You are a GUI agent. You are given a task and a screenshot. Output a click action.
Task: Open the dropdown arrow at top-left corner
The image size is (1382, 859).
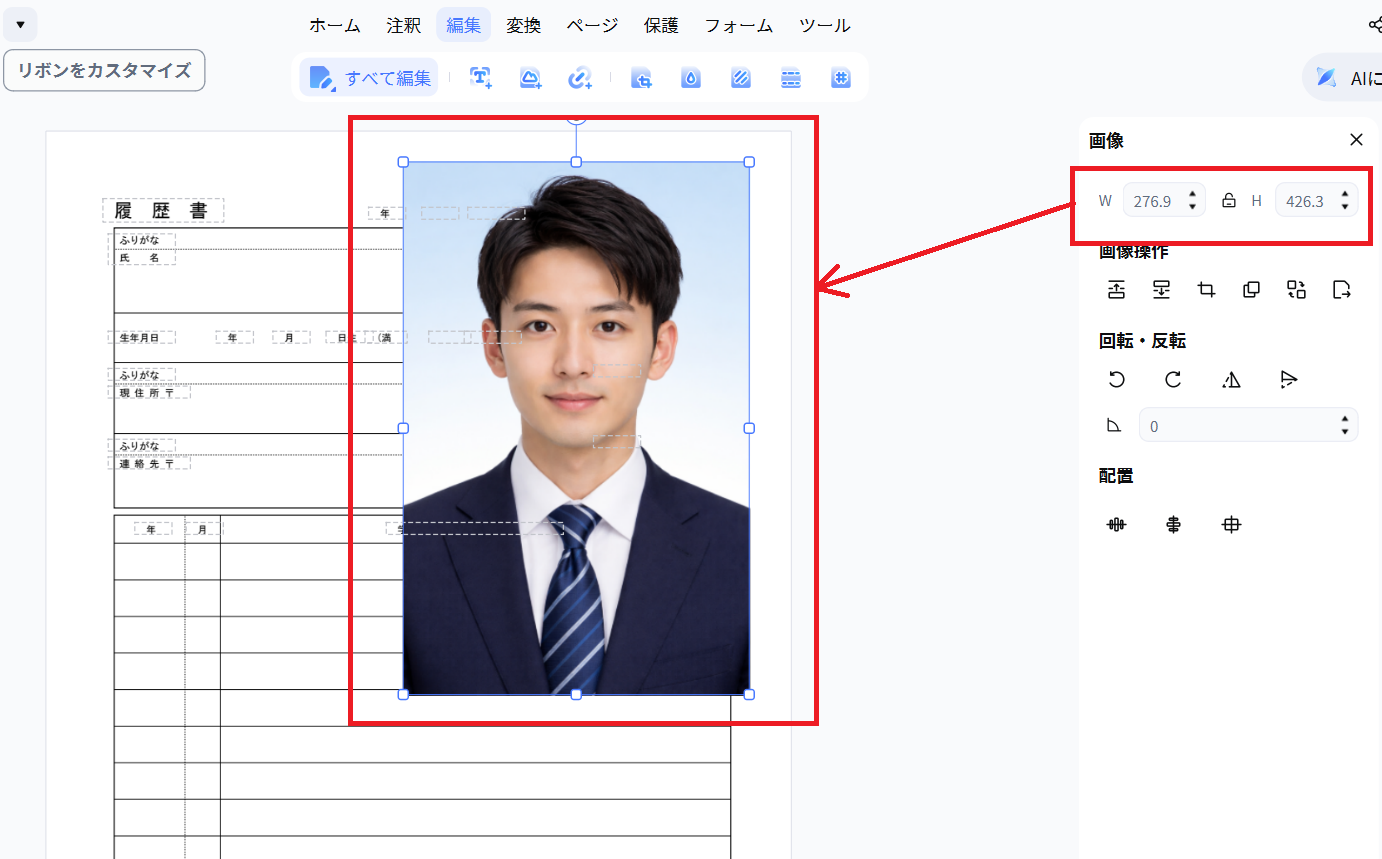coord(20,24)
